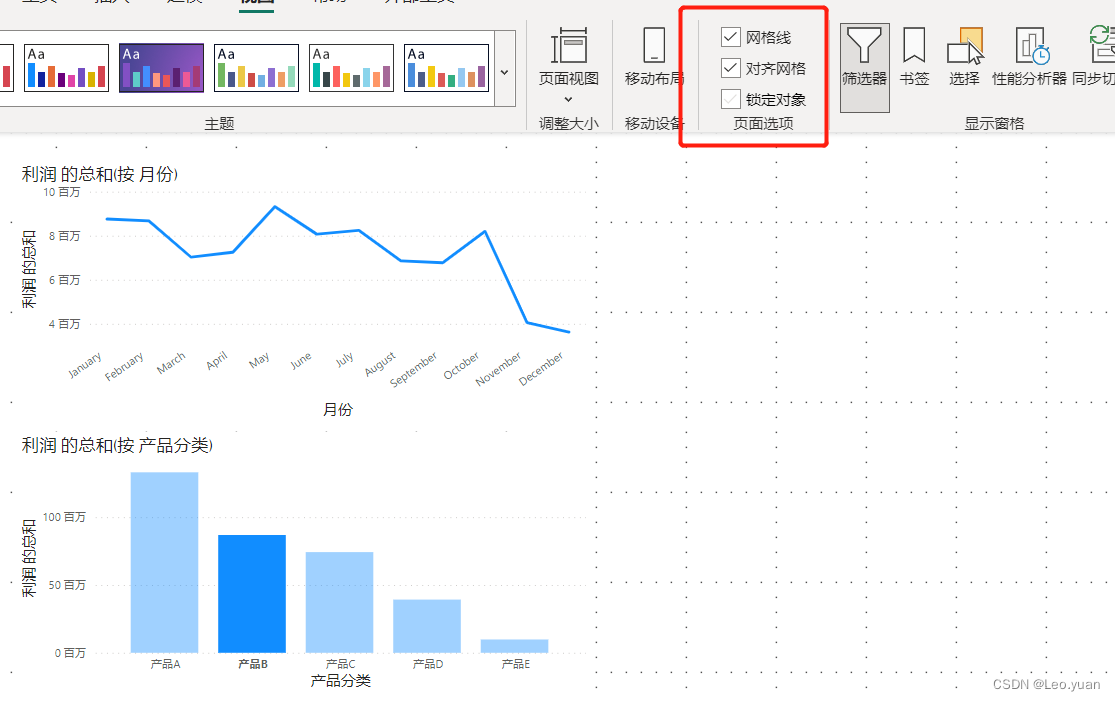Click the December axis label
The width and height of the screenshot is (1115, 701).
point(541,368)
